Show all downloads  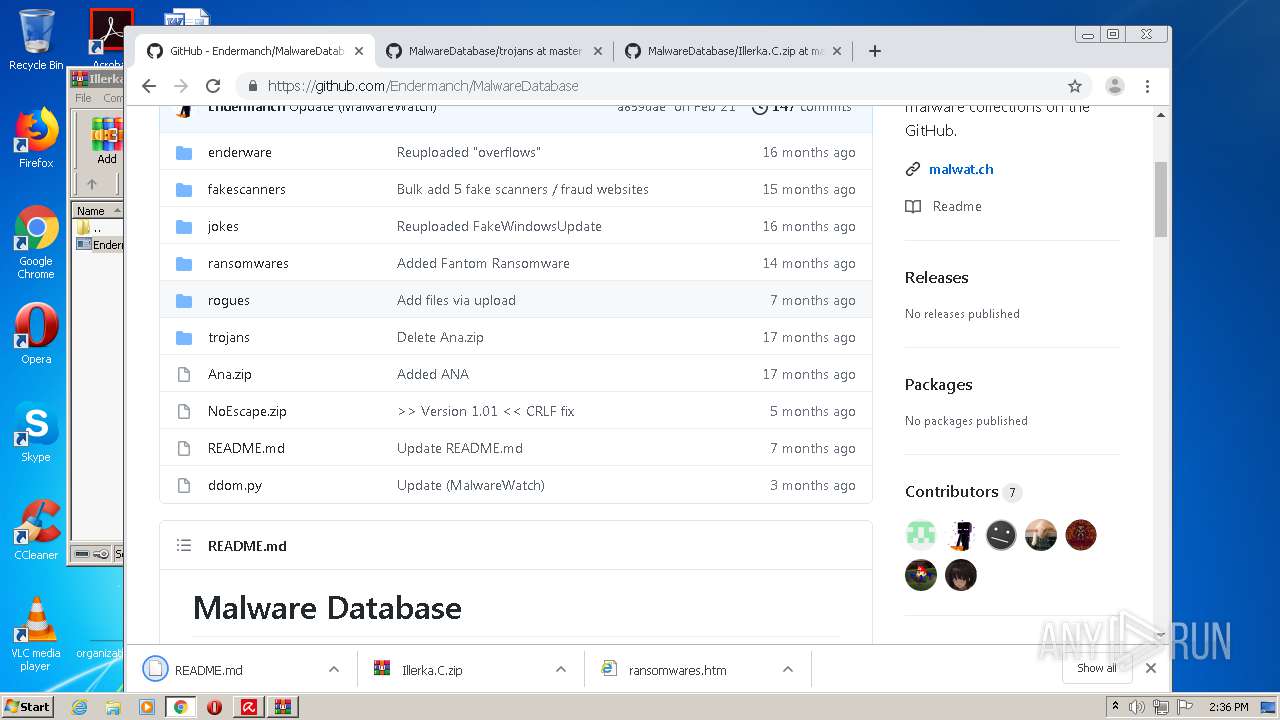(1097, 668)
